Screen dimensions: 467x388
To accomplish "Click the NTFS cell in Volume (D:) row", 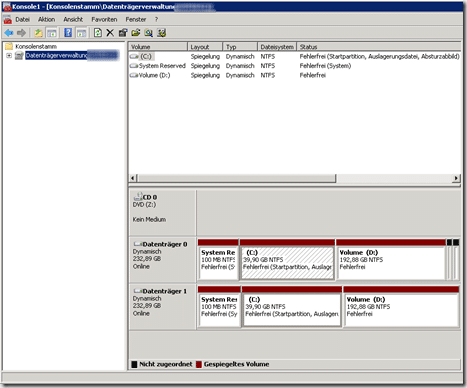I will point(268,75).
